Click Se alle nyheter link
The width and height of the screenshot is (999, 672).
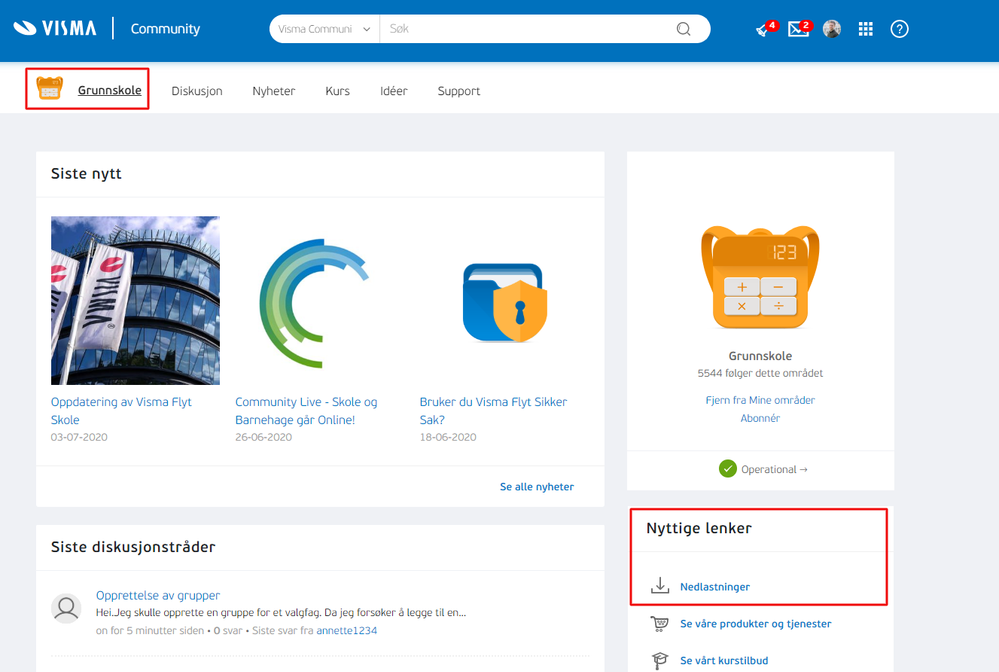click(536, 487)
